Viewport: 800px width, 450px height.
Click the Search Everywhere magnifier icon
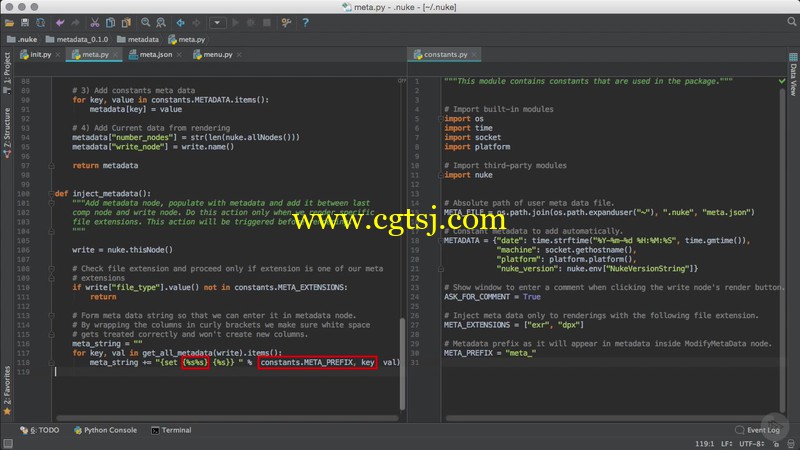click(791, 22)
